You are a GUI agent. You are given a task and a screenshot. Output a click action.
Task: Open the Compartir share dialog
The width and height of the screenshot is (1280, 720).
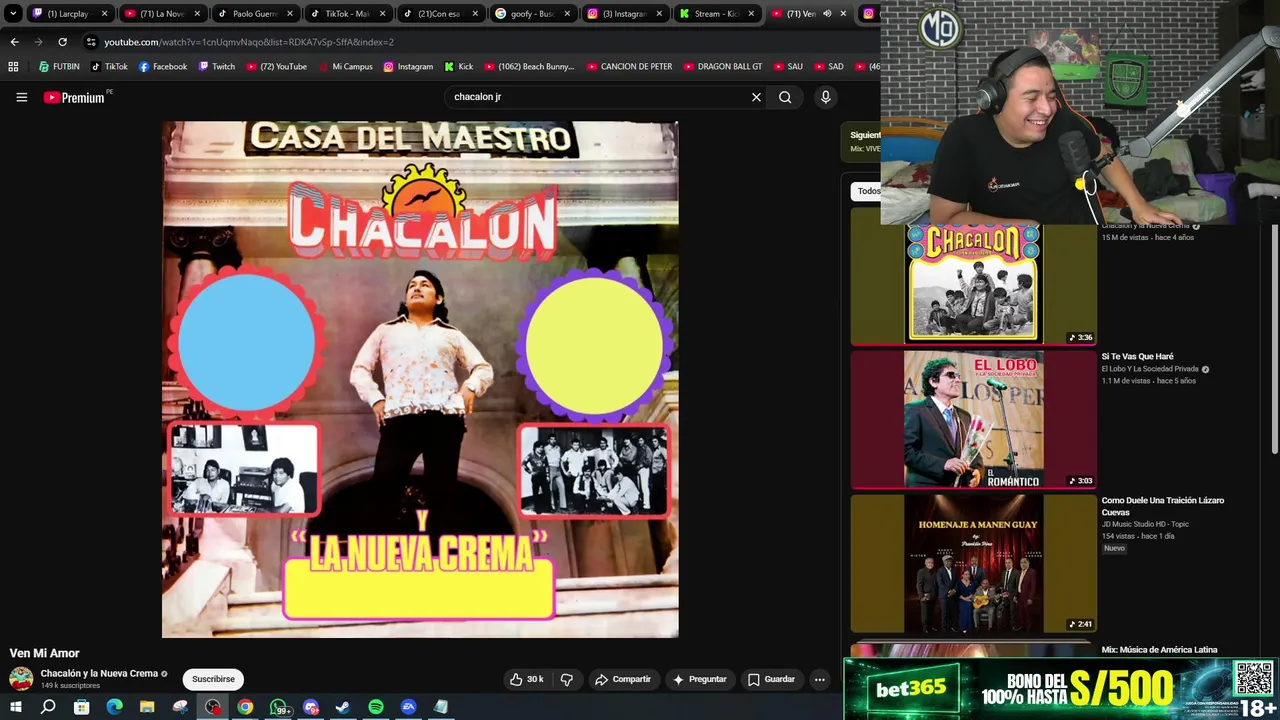coord(623,679)
